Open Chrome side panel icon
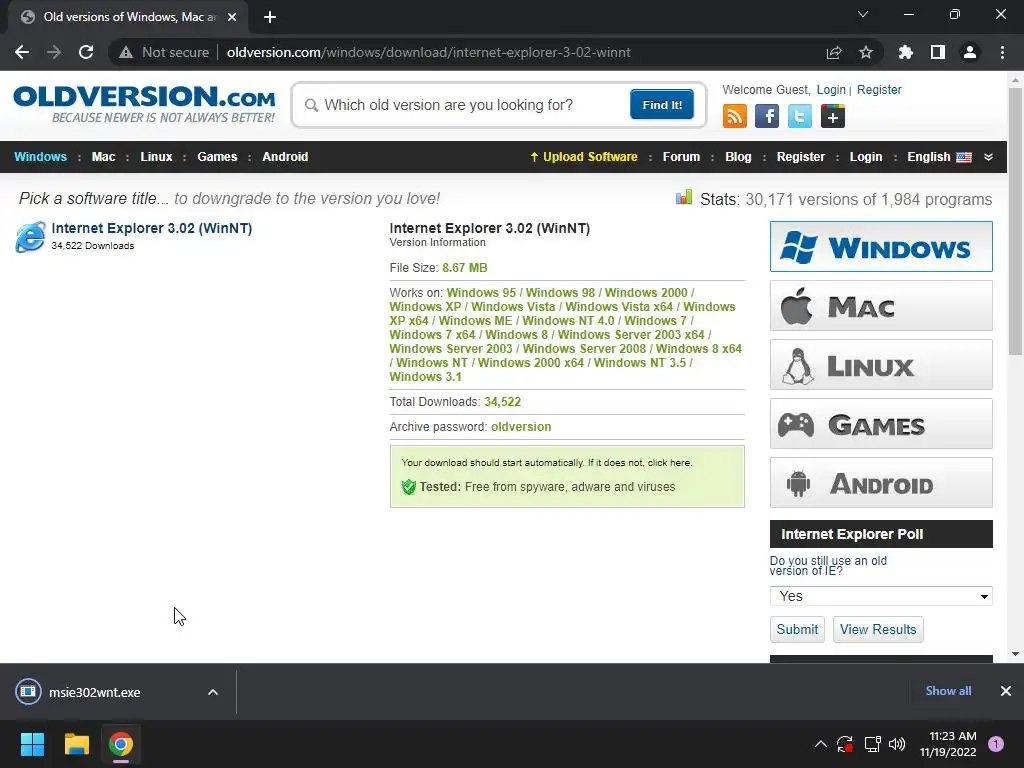 (938, 52)
